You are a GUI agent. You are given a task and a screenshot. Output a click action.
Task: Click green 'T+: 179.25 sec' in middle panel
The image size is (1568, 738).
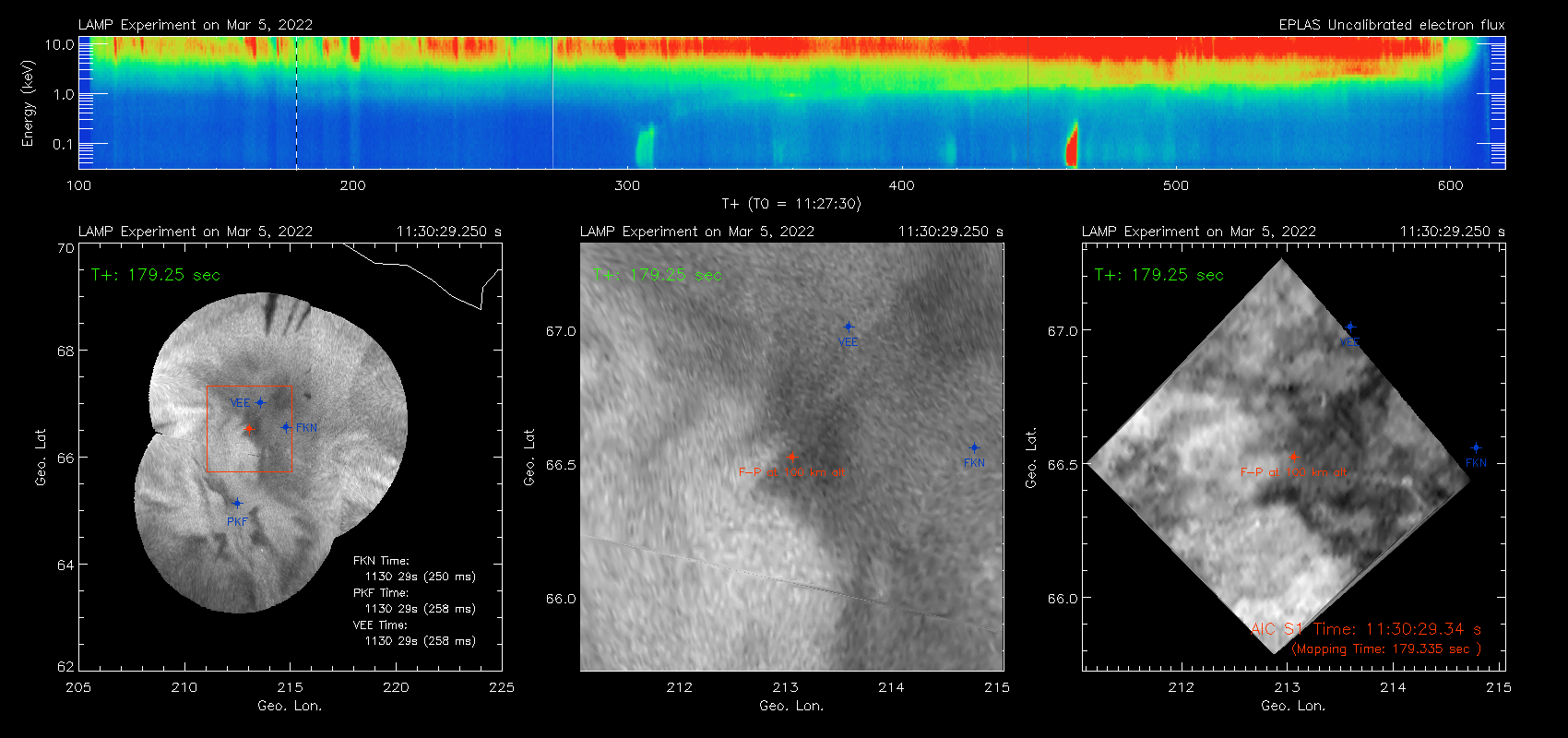pyautogui.click(x=658, y=275)
